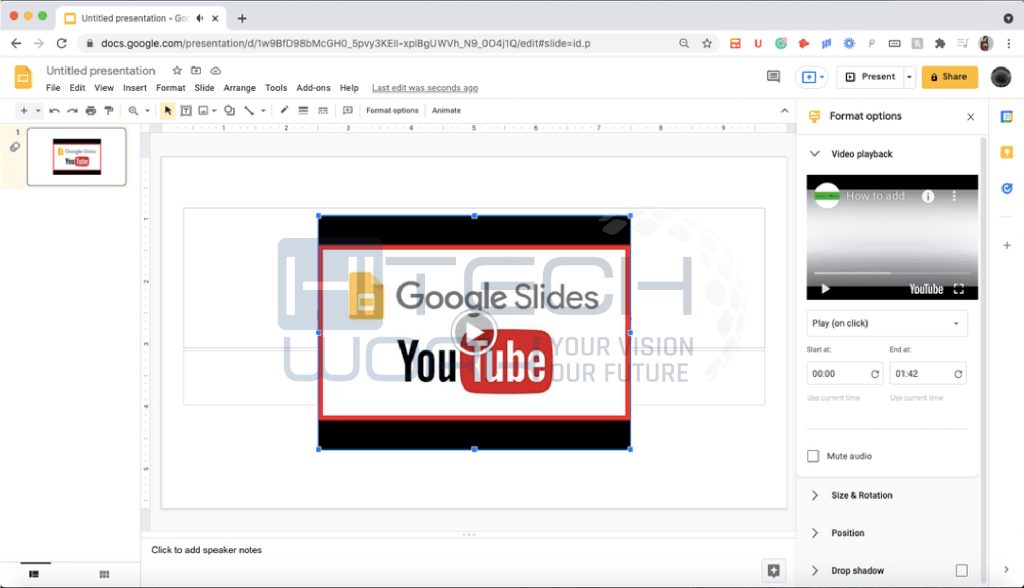This screenshot has width=1024, height=588.
Task: Open the File menu
Action: 53,88
